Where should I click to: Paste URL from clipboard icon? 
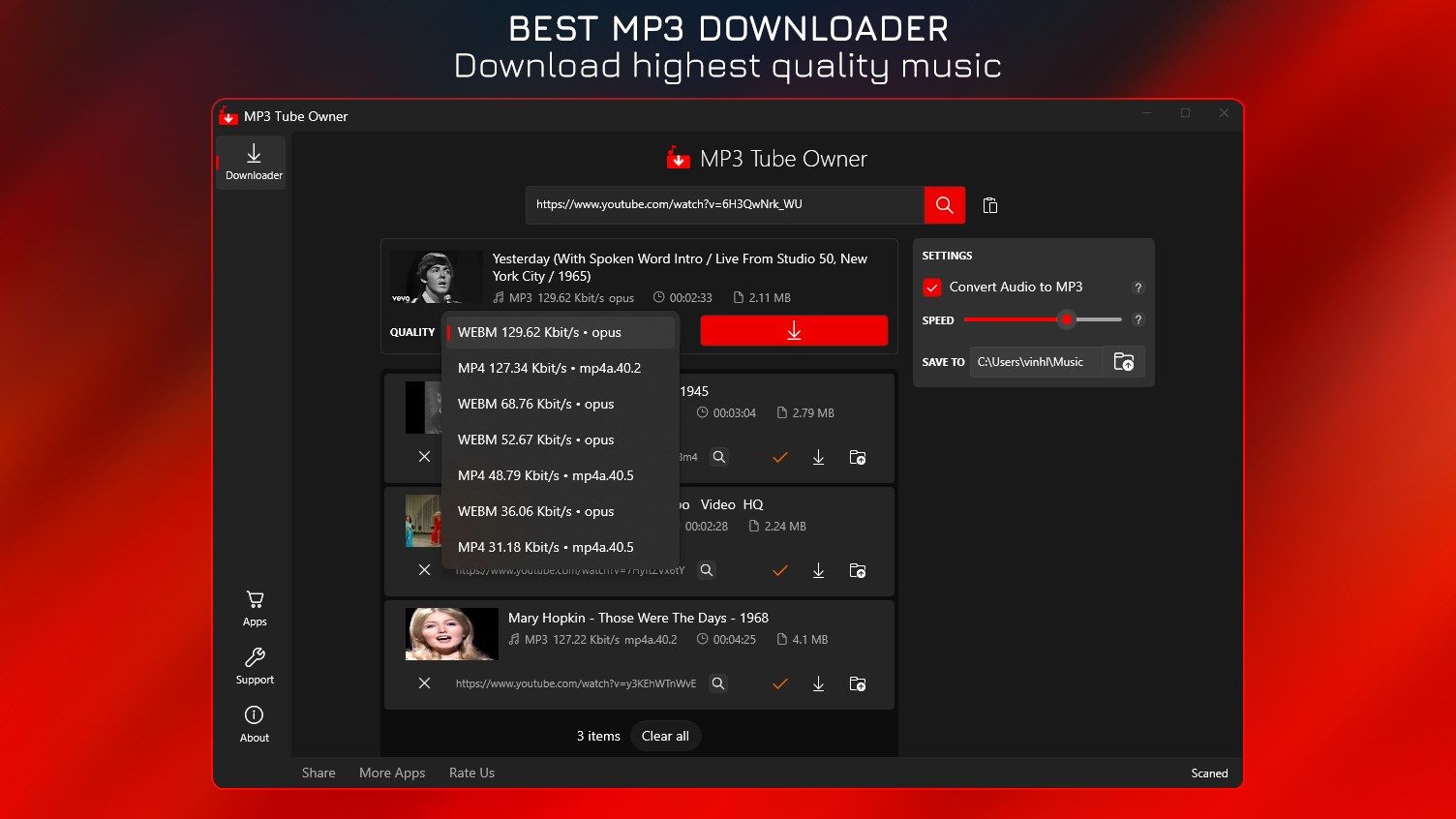click(989, 205)
